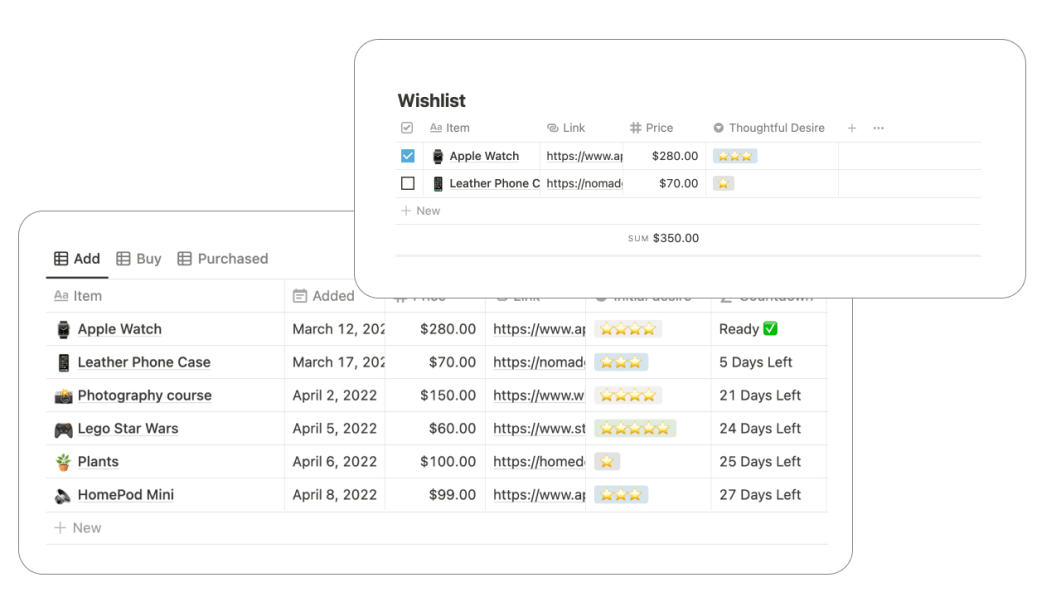The height and width of the screenshot is (597, 1061).
Task: Open the nomad link in Wishlist
Action: (584, 183)
